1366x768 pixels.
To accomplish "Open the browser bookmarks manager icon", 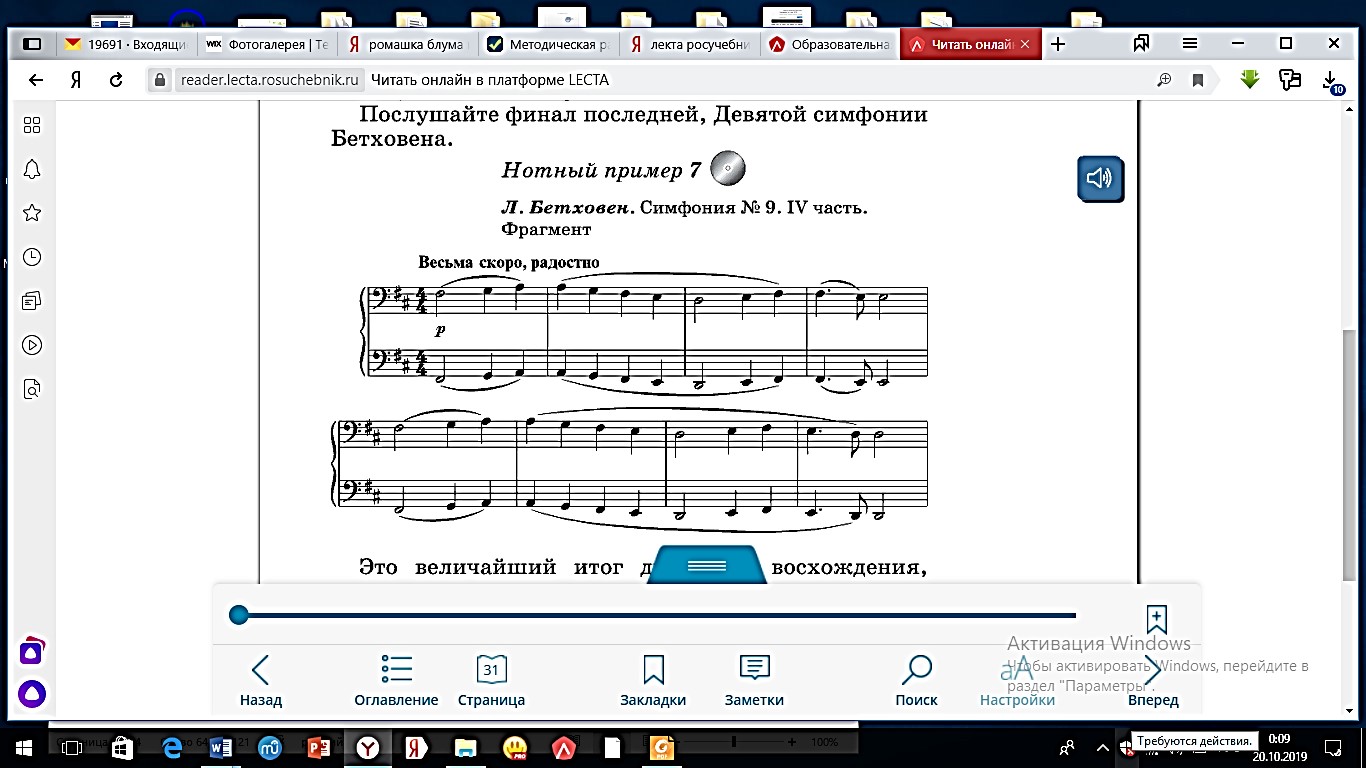I will (x=1141, y=44).
